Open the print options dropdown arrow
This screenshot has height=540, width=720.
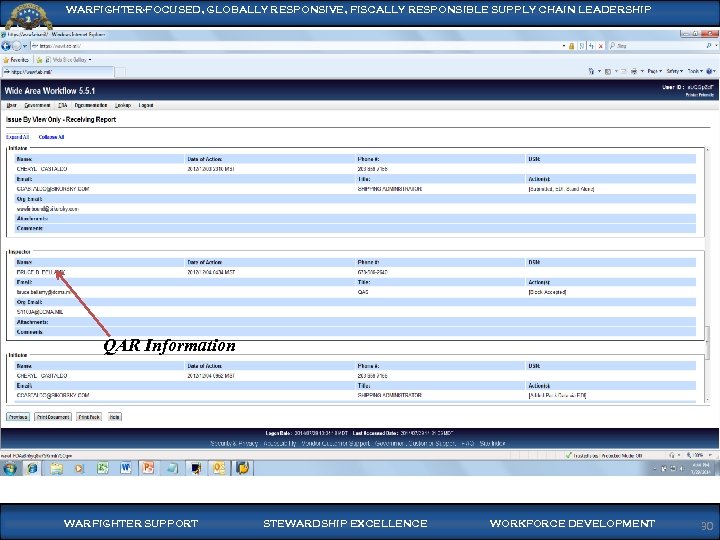(642, 71)
